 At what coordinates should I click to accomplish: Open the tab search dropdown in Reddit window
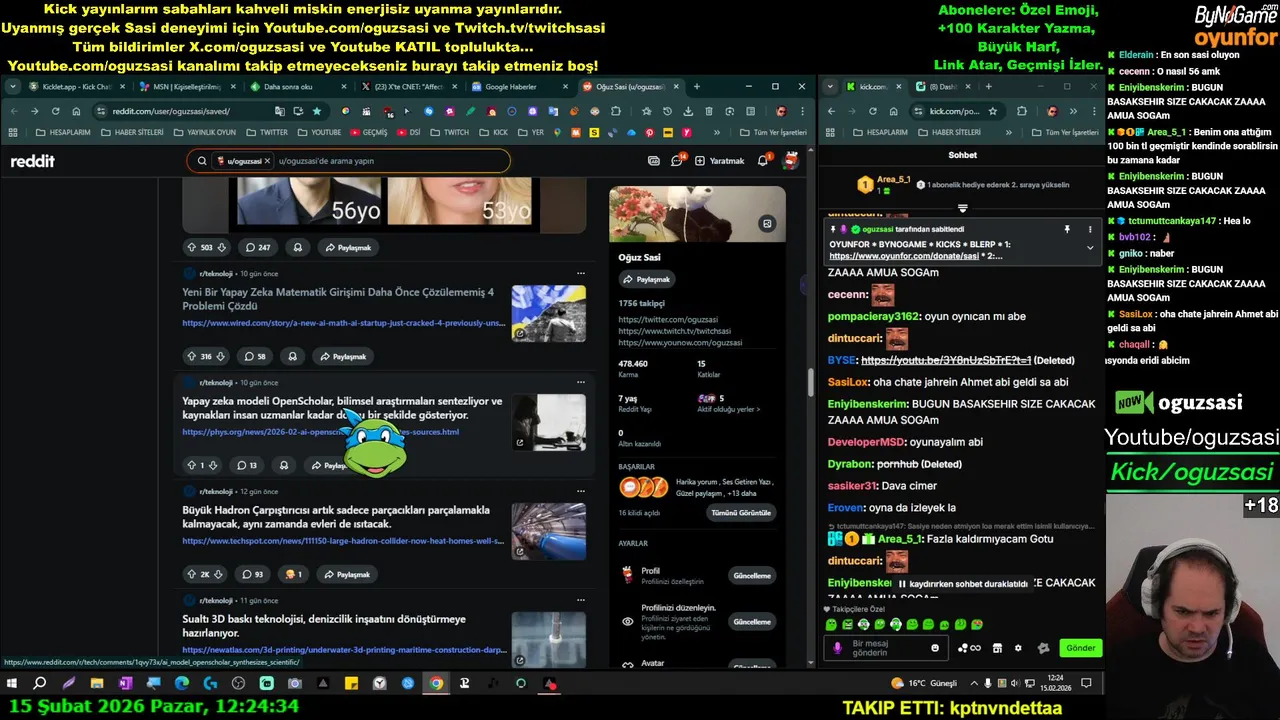[13, 87]
